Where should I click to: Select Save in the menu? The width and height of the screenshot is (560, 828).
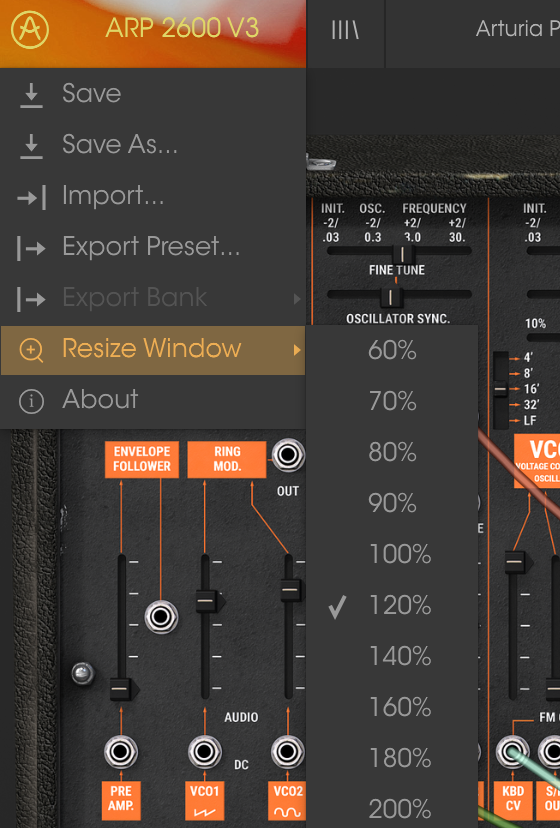pyautogui.click(x=153, y=93)
